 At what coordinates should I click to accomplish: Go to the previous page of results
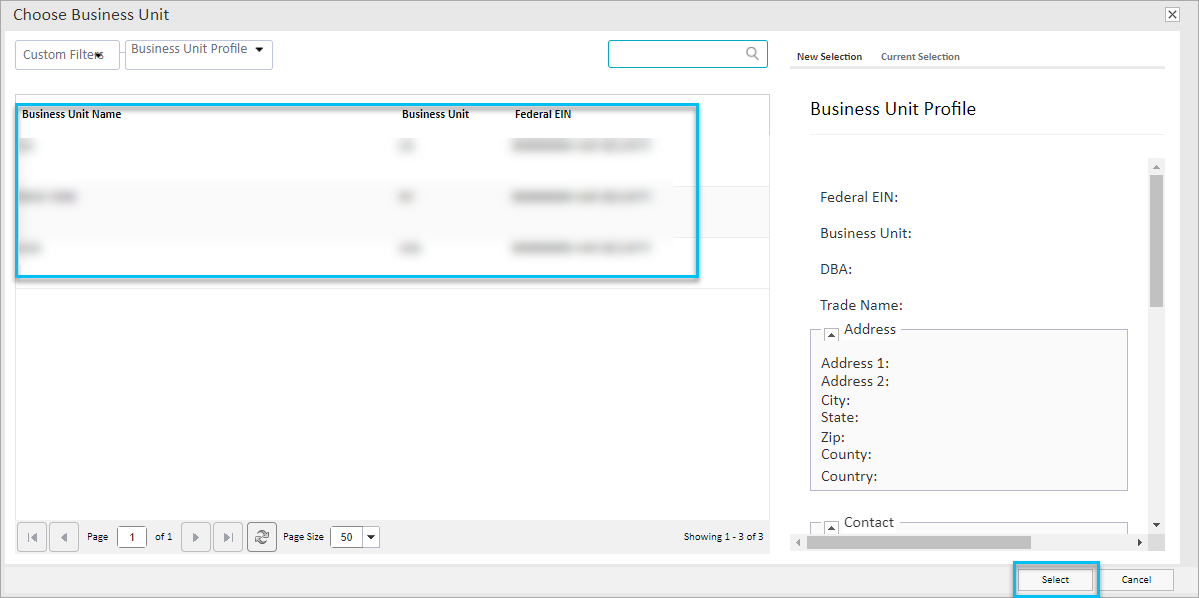pos(63,536)
